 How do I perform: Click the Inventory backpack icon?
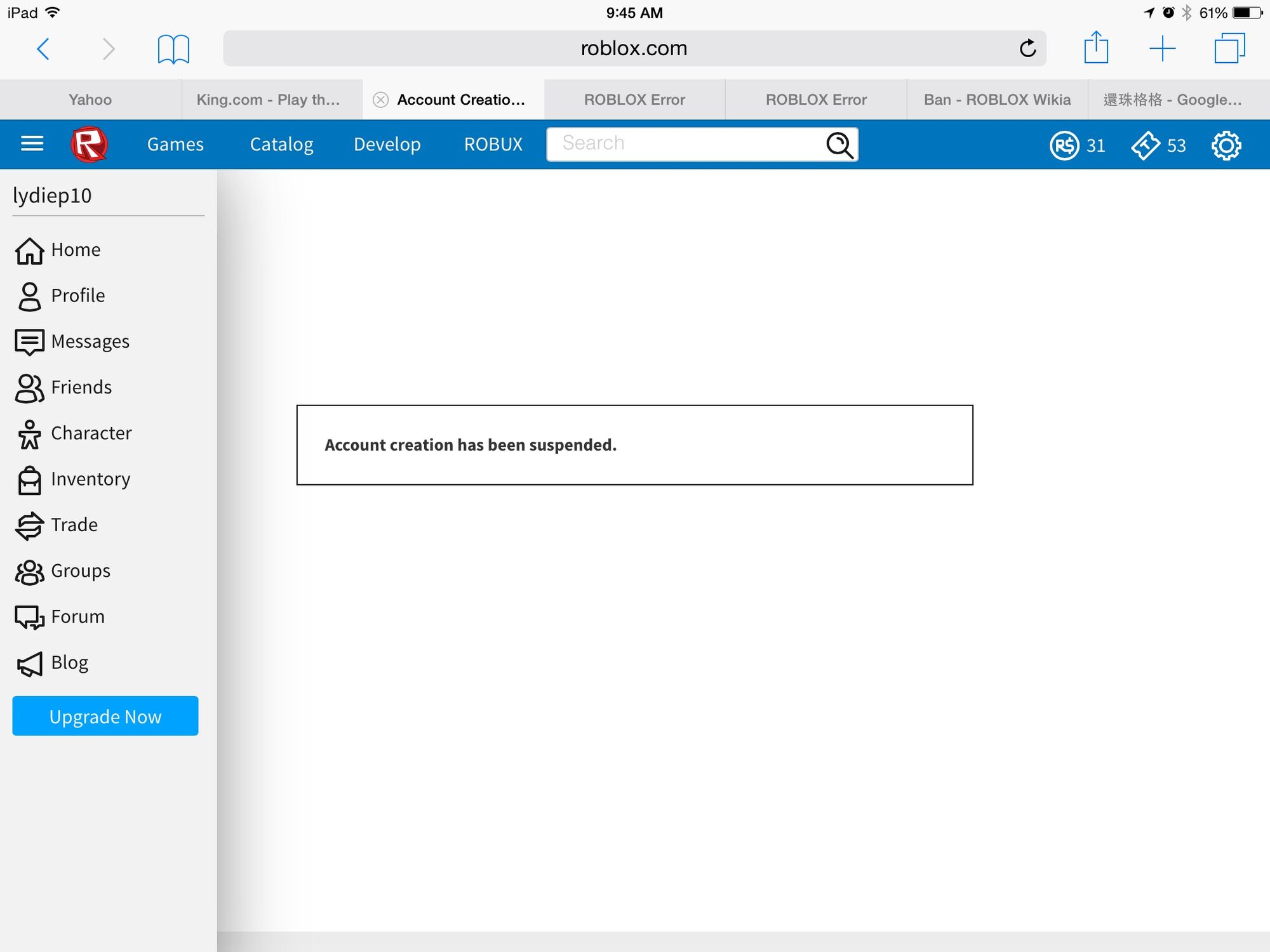coord(29,480)
